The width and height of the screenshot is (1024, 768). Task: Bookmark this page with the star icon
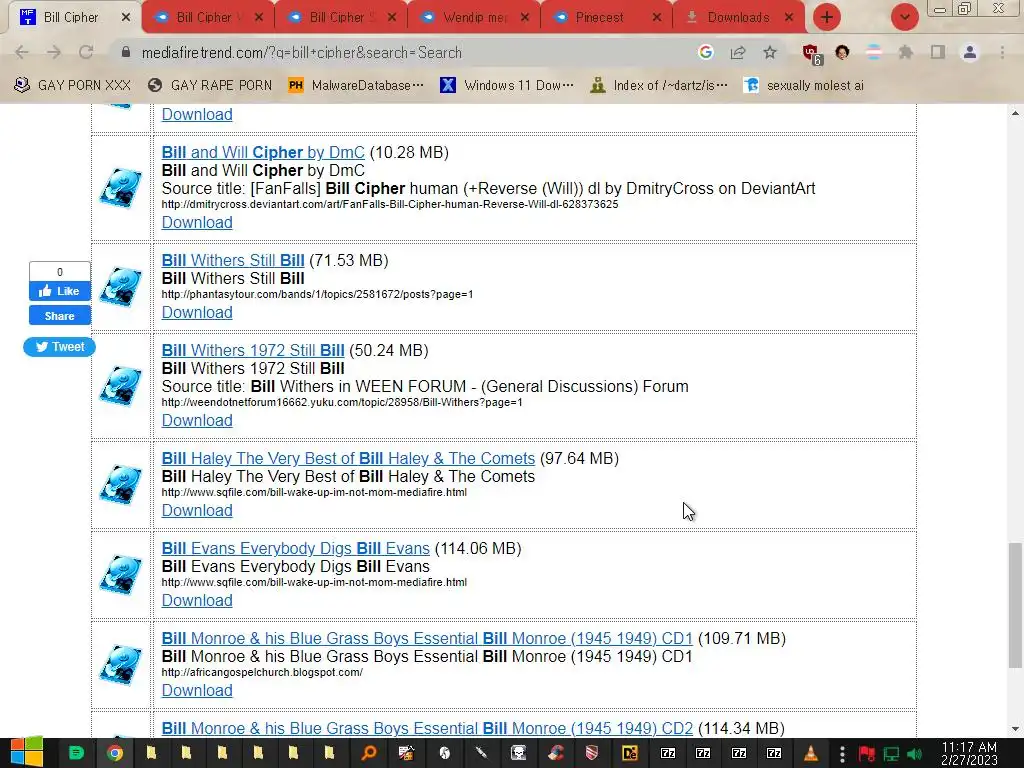pyautogui.click(x=770, y=52)
